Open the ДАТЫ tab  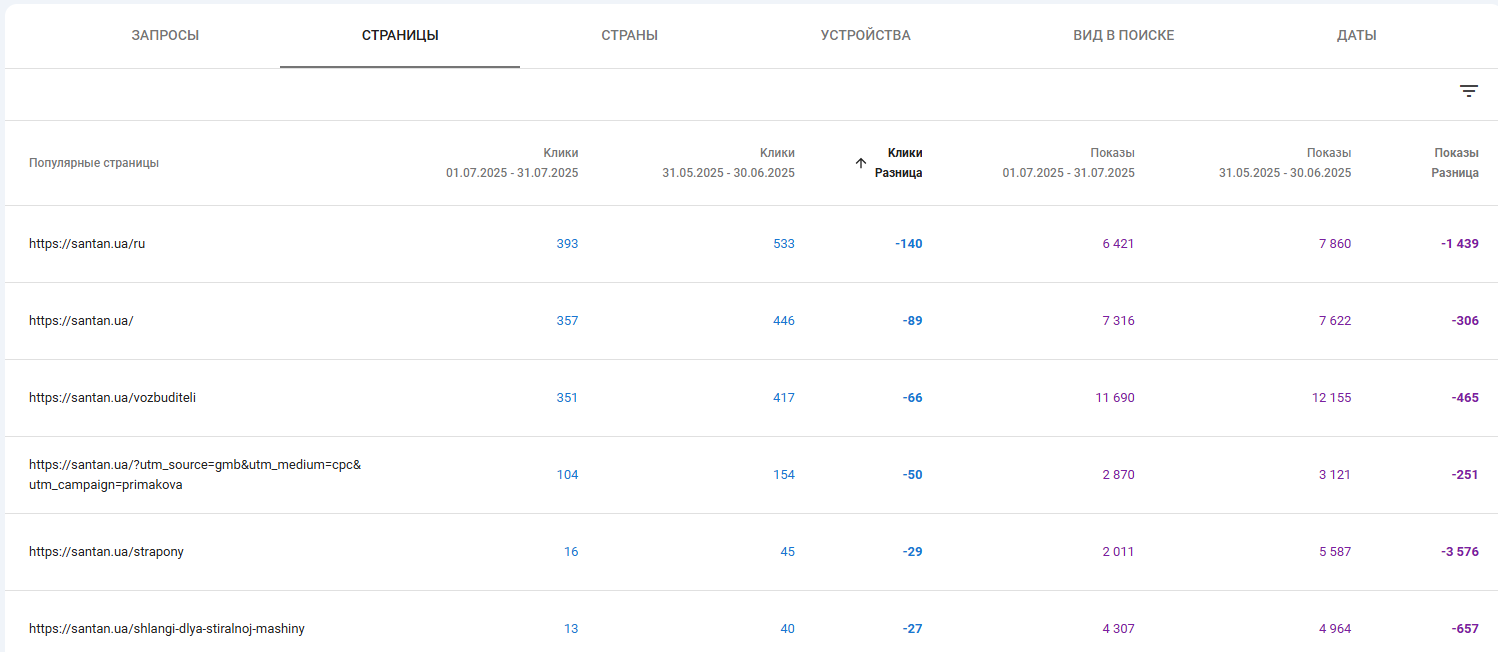1356,35
